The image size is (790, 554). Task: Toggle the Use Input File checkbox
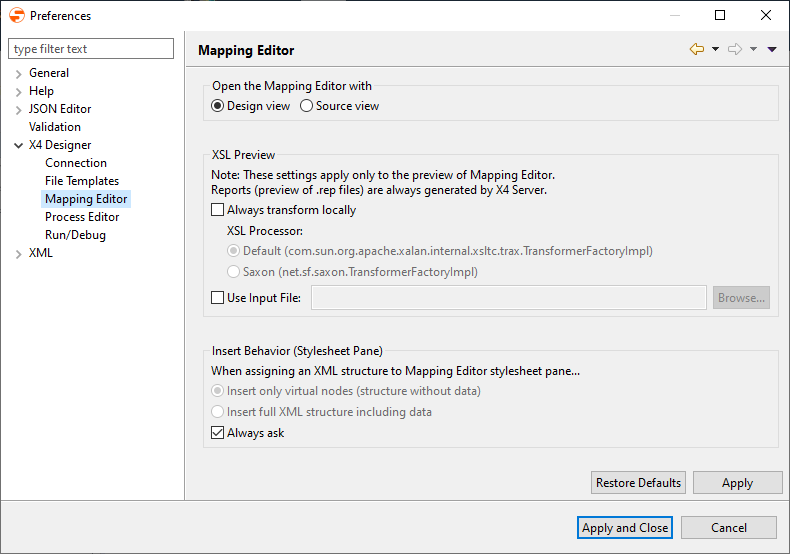coord(218,297)
